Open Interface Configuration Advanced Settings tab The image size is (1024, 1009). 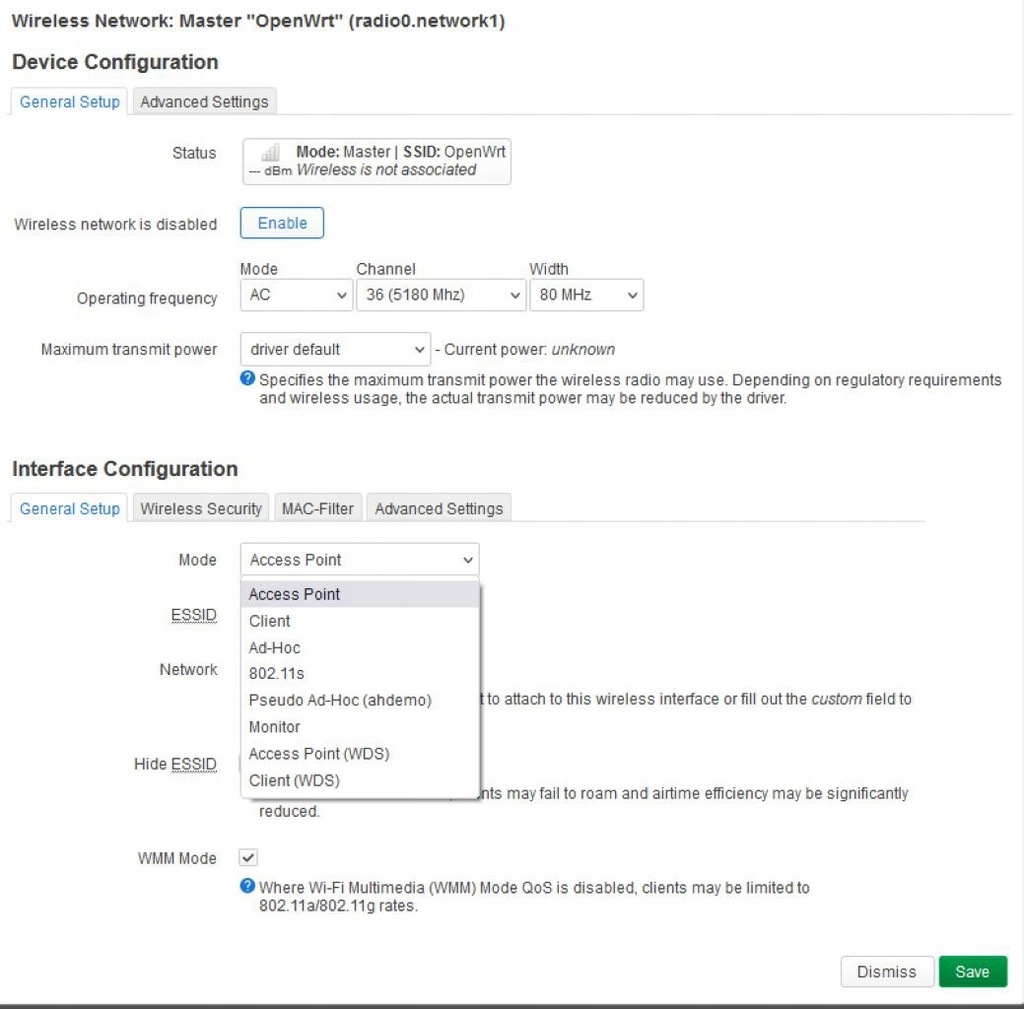(x=439, y=509)
